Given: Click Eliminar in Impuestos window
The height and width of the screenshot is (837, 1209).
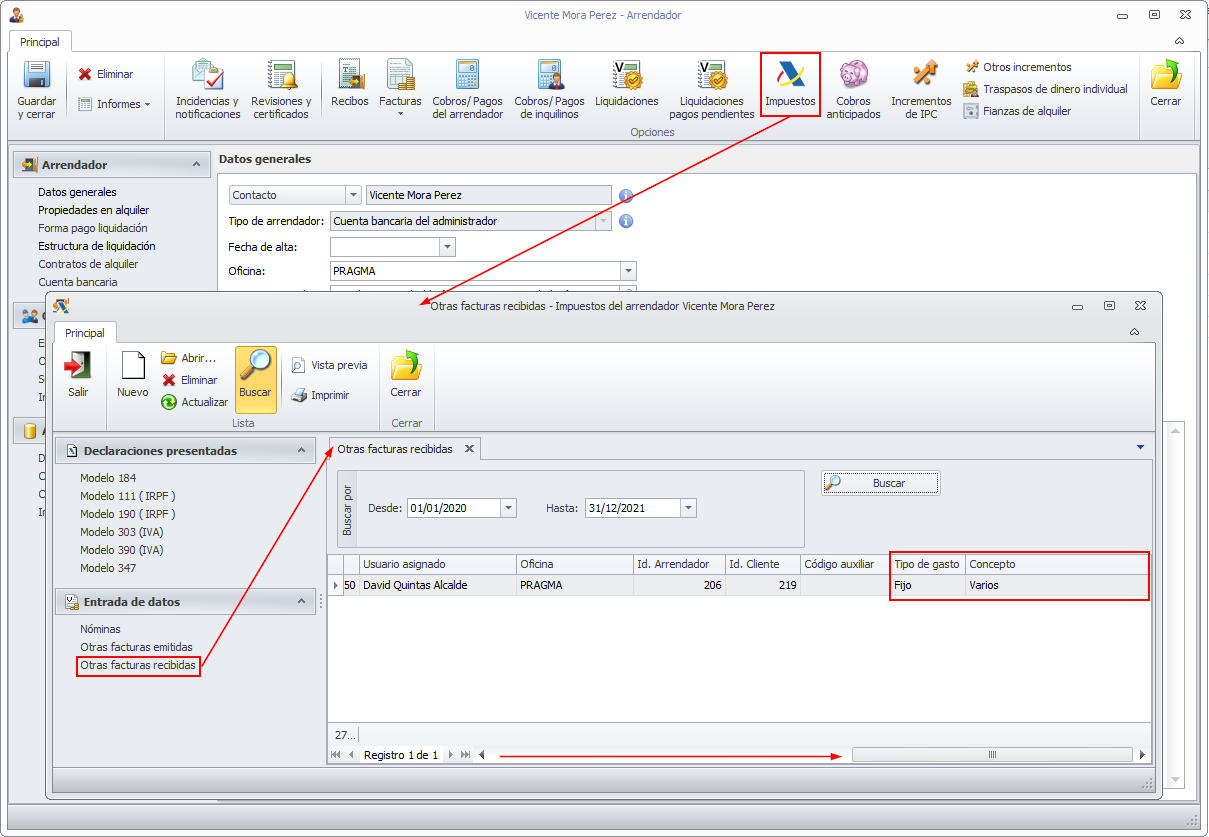Looking at the screenshot, I should pos(189,380).
